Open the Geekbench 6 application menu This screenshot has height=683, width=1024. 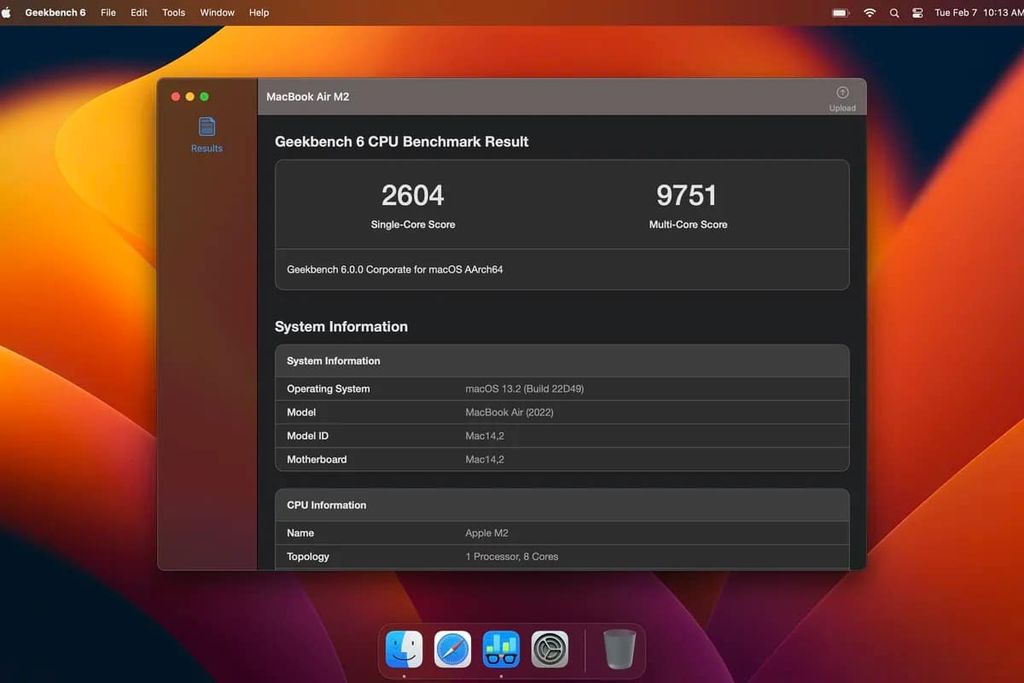(x=55, y=12)
